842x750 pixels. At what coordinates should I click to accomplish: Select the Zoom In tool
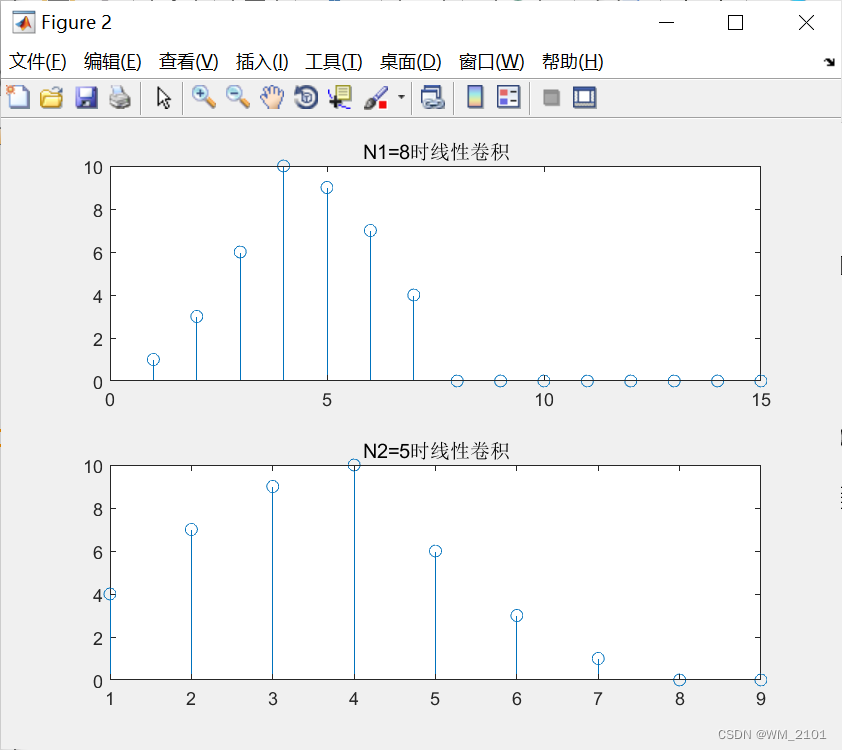pyautogui.click(x=203, y=97)
